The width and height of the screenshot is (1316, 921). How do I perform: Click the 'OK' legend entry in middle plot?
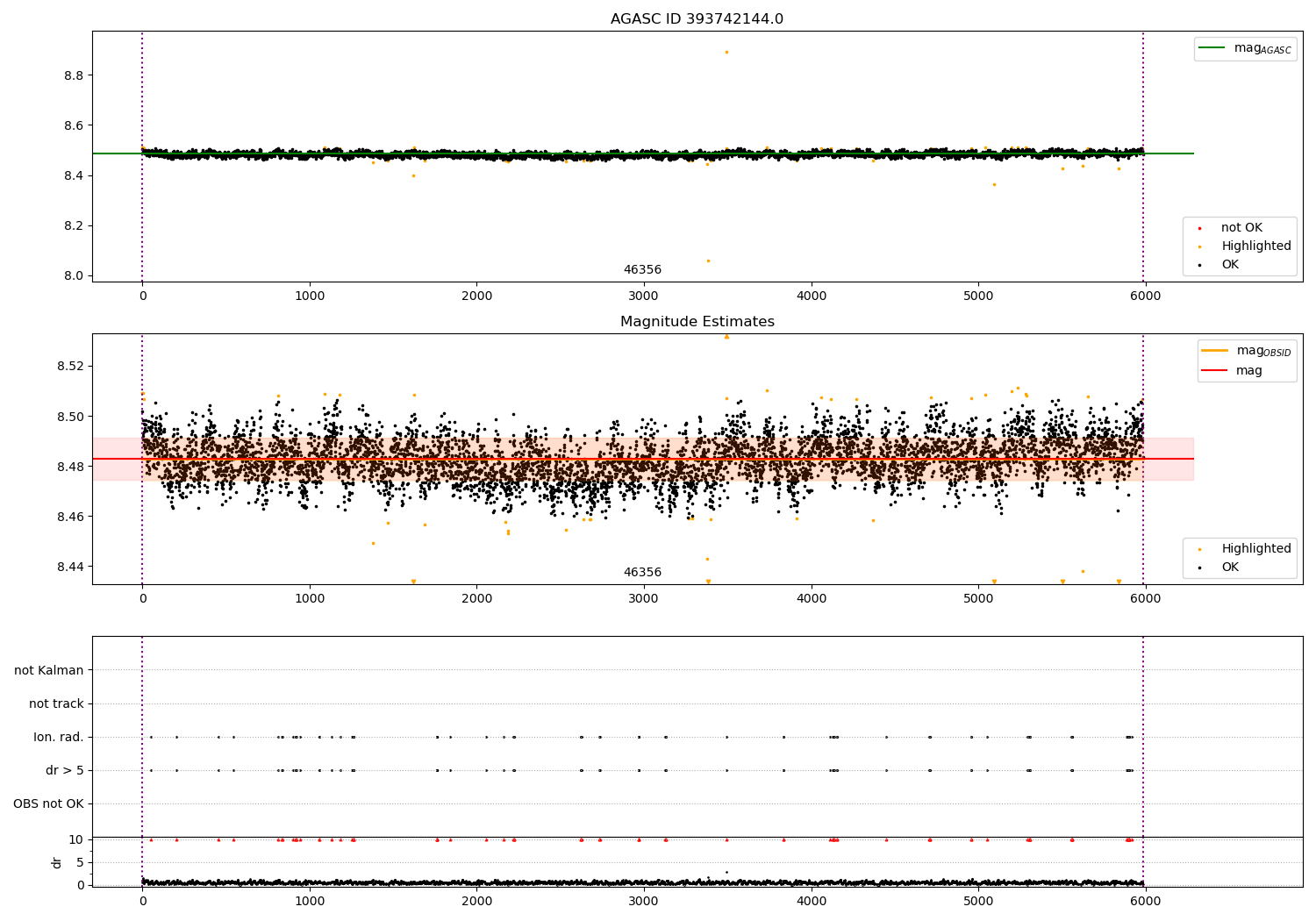1219,568
